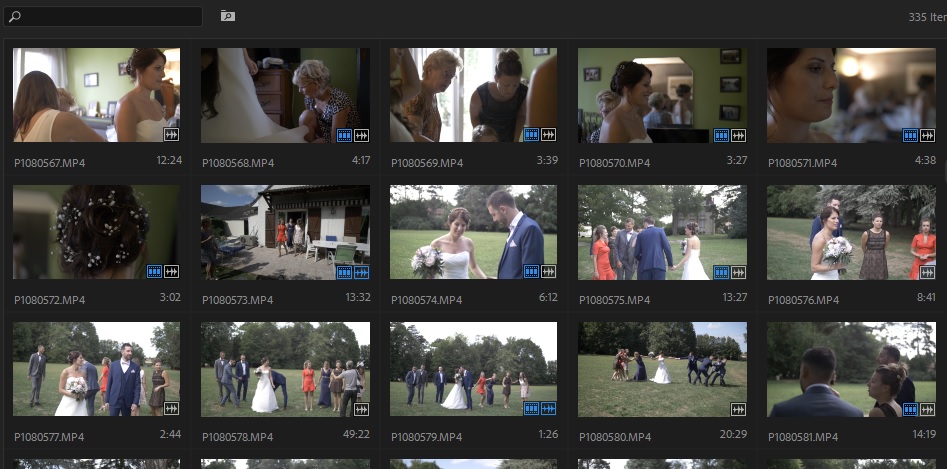Click the file name P1080578.MP4
This screenshot has height=469, width=947.
click(x=238, y=437)
